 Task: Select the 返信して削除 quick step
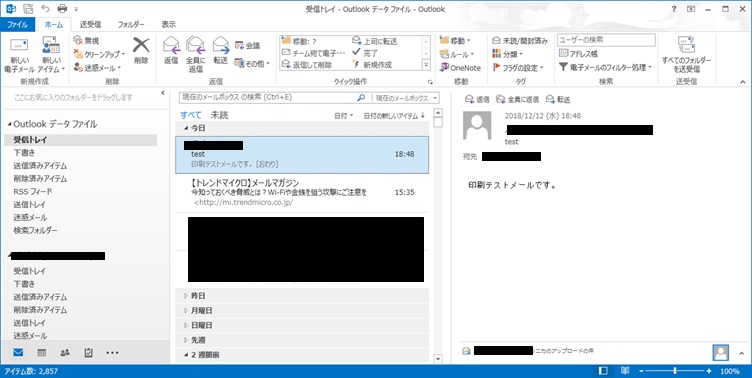click(307, 65)
